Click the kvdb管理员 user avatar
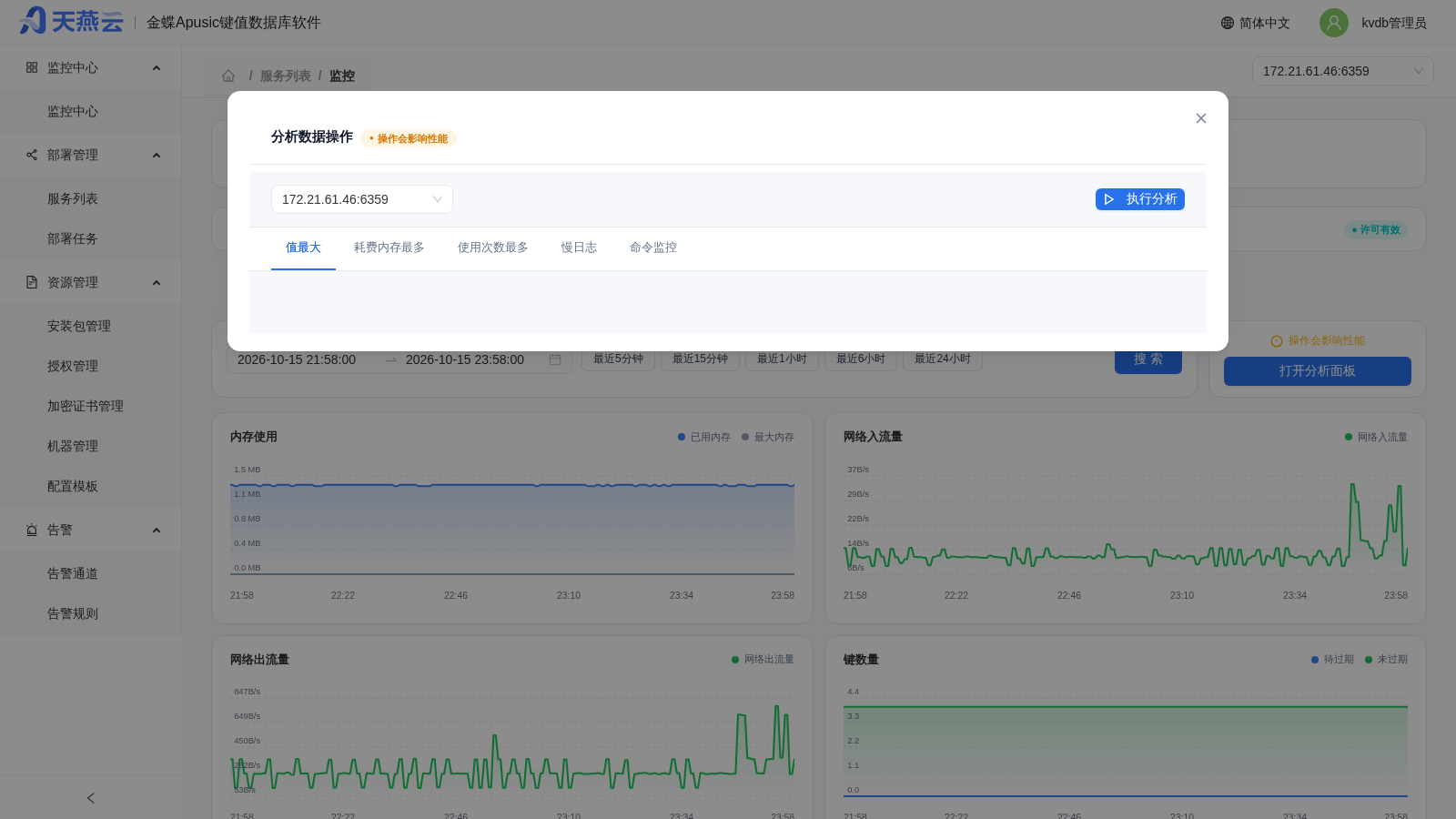 [x=1334, y=23]
